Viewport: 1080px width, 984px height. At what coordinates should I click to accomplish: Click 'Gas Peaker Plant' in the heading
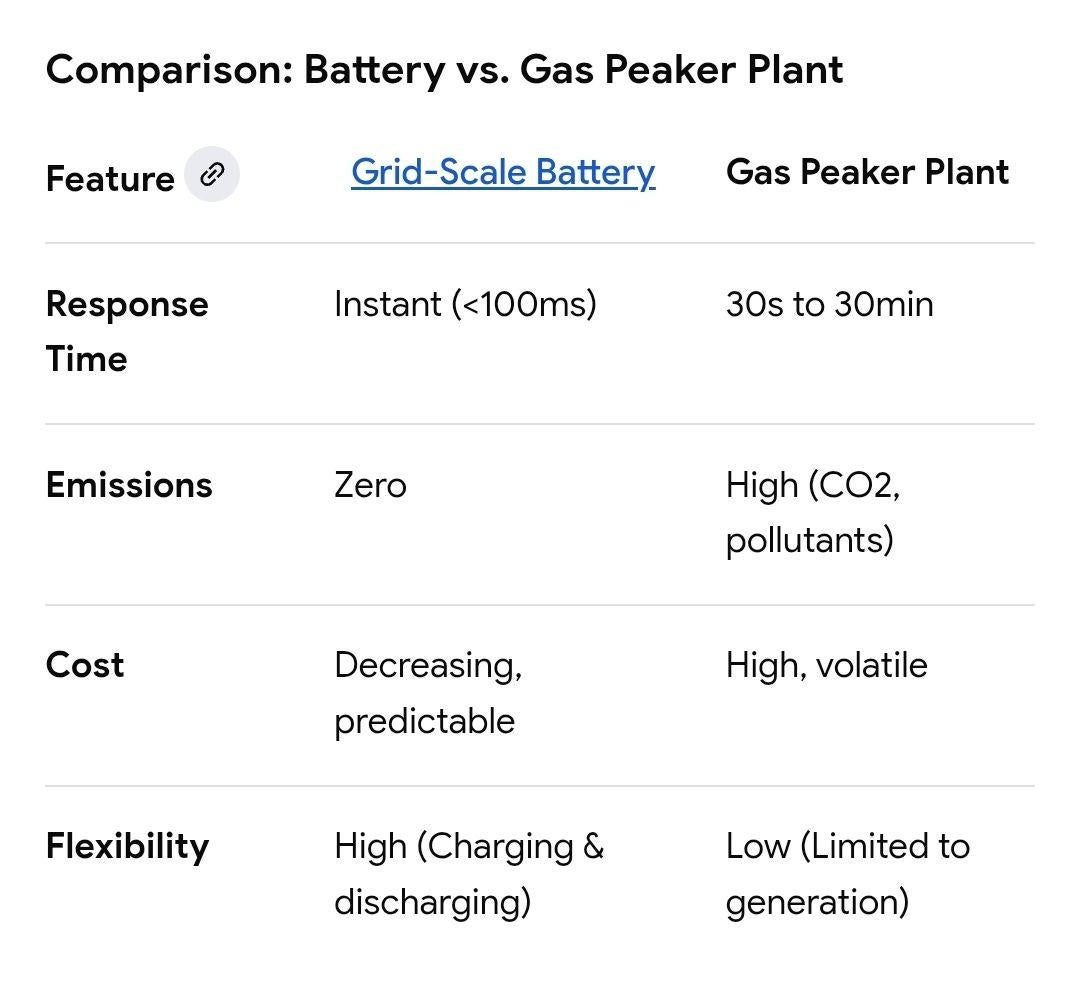(681, 70)
